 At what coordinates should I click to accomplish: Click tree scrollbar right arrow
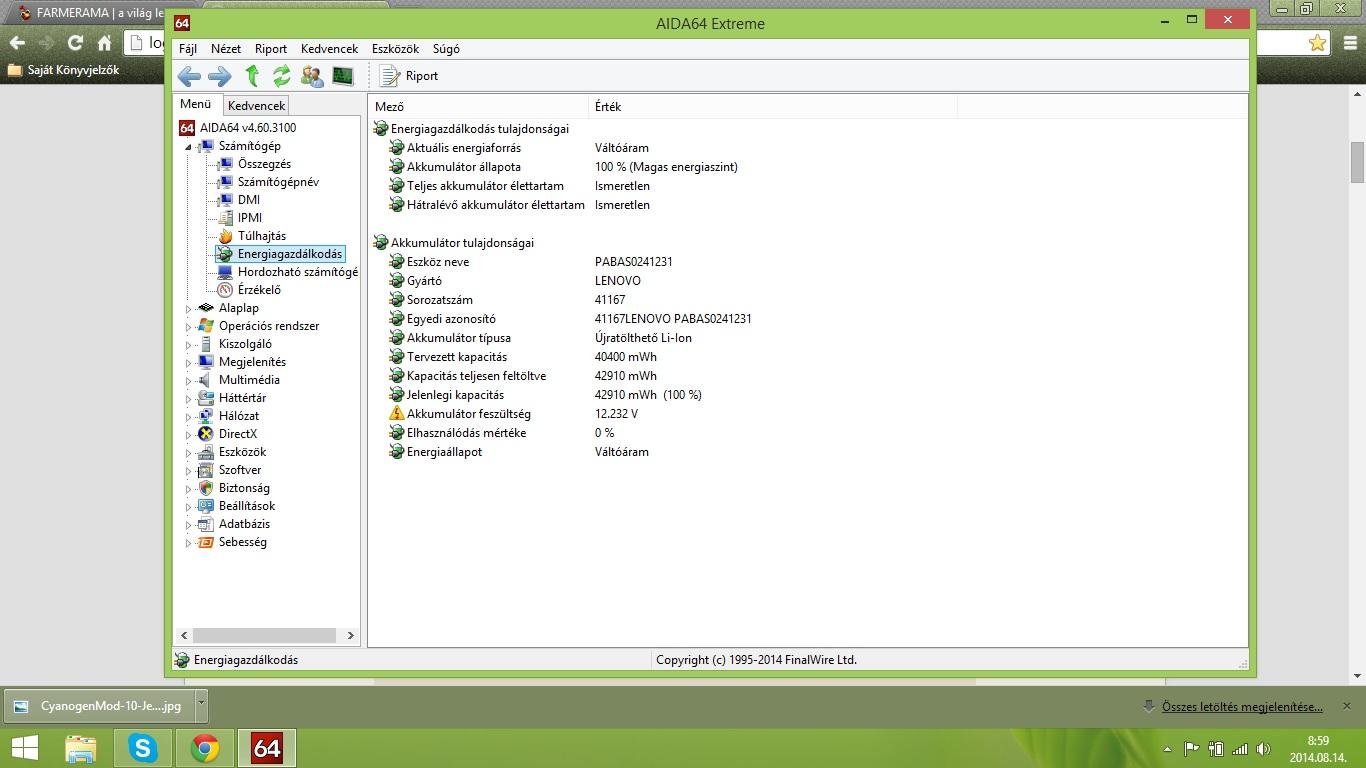(350, 635)
